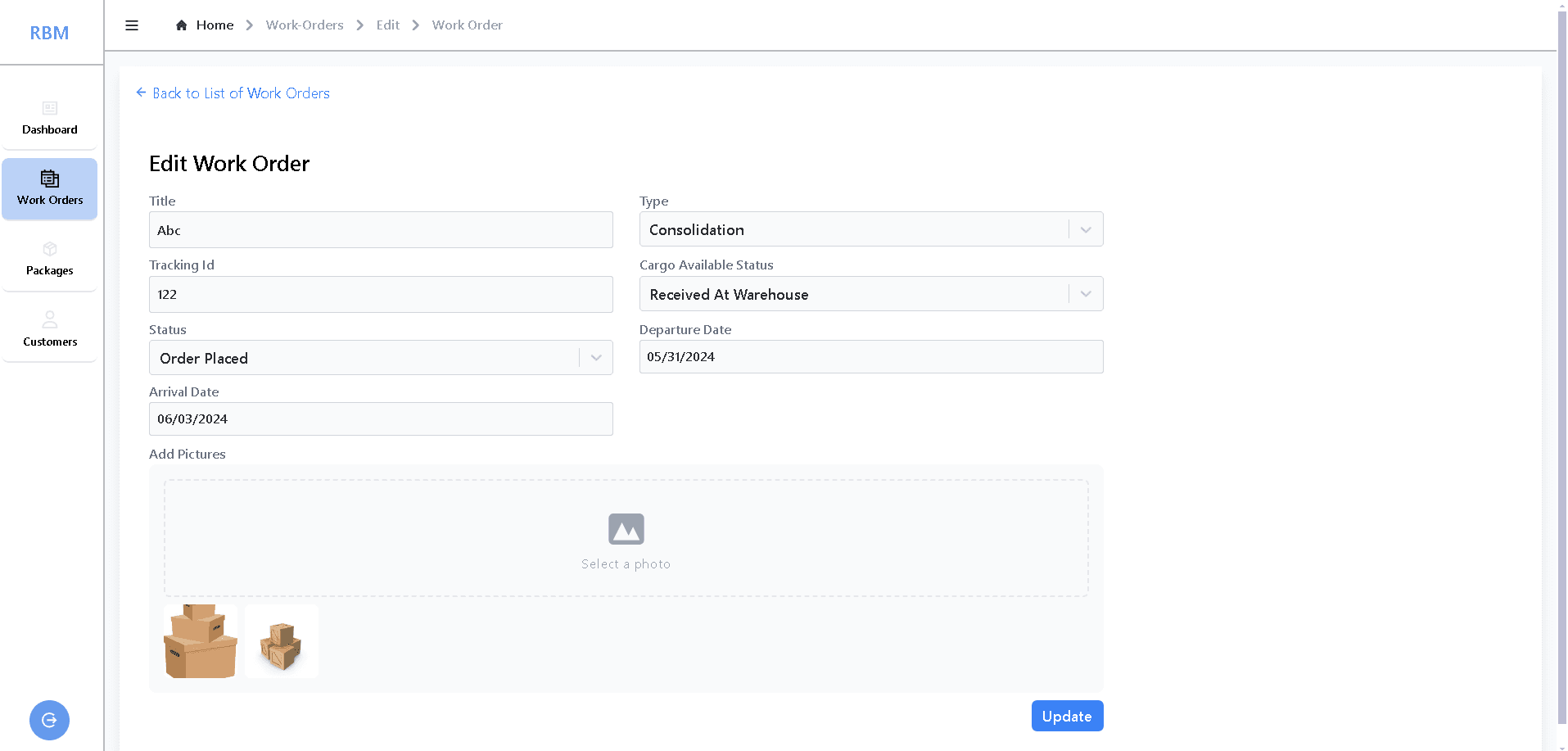Select the stacked boxes thumbnail
1568x751 pixels.
(201, 641)
